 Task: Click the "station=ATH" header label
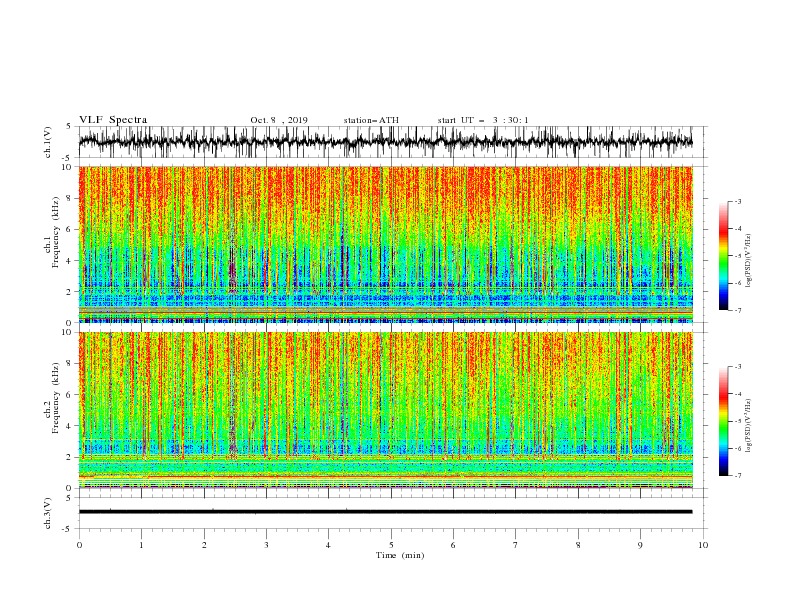tap(371, 120)
